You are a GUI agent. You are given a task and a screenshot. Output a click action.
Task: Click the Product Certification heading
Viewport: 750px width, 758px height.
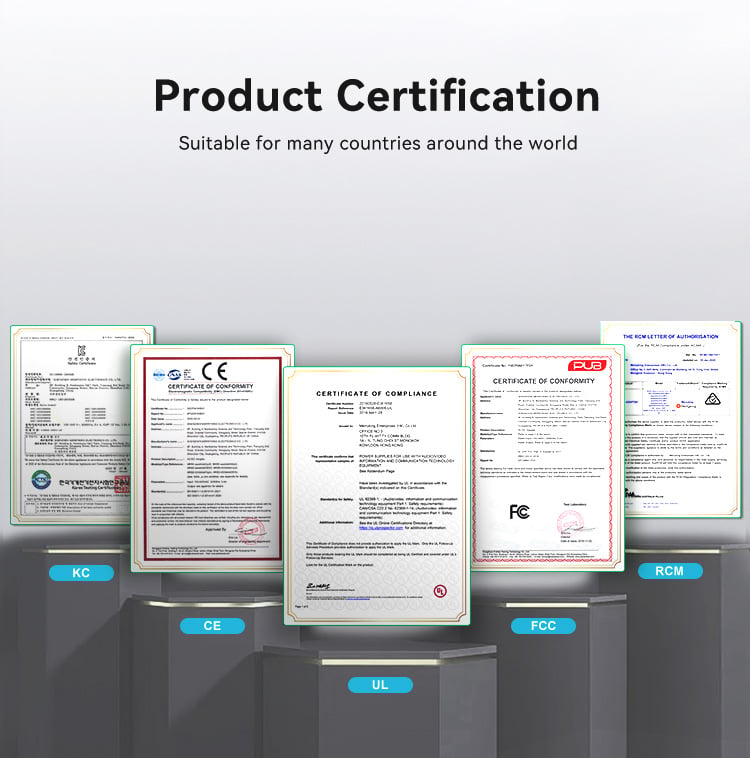[377, 96]
